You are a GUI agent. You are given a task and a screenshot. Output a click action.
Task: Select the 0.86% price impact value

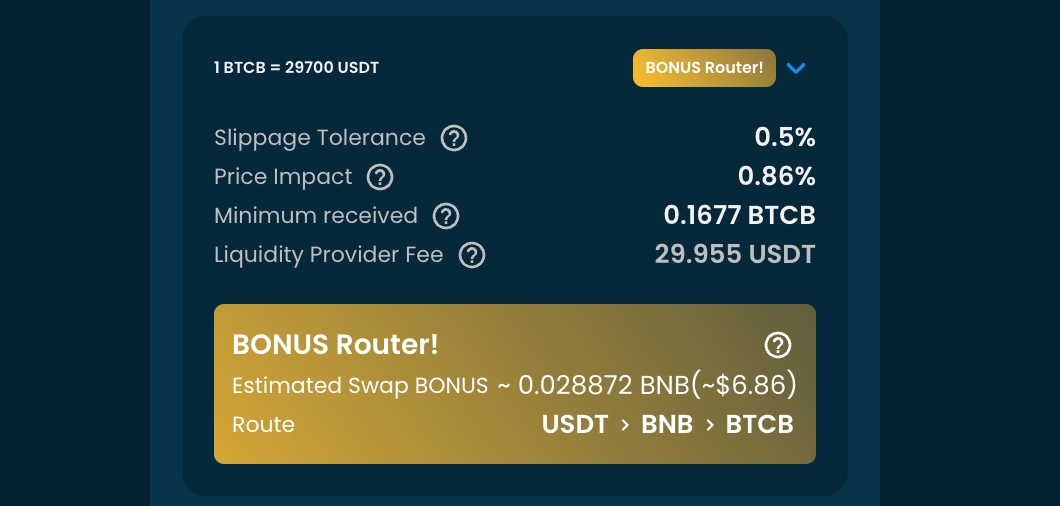click(x=777, y=177)
